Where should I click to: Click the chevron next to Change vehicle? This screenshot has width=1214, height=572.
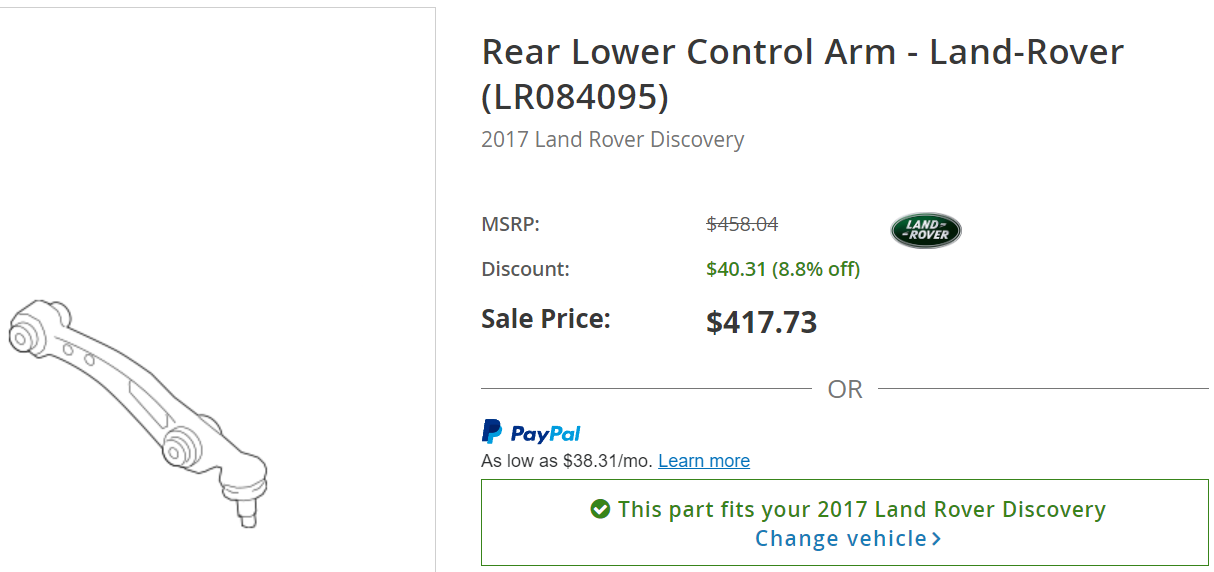tap(936, 539)
